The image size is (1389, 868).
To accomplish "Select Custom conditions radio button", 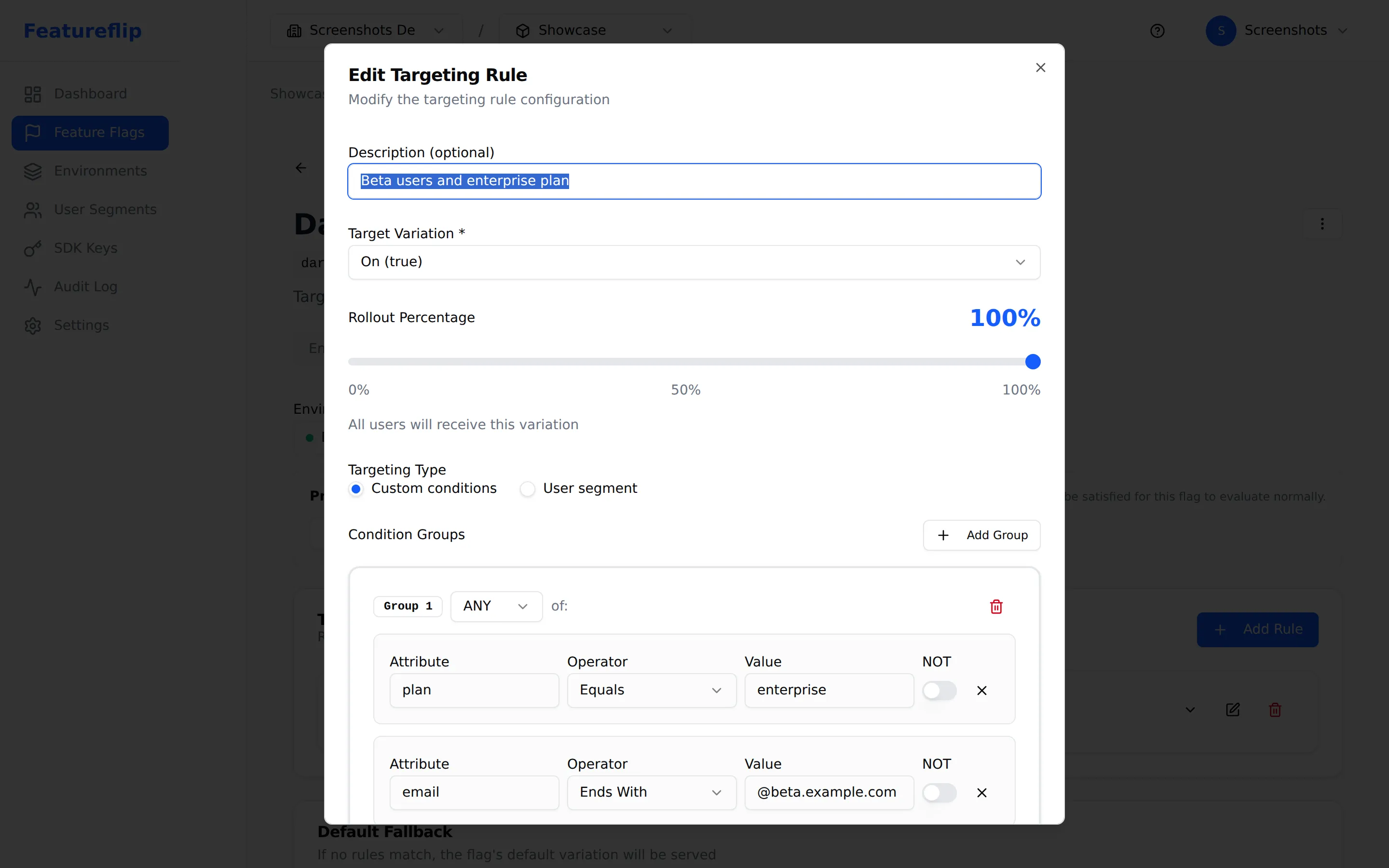I will coord(356,489).
